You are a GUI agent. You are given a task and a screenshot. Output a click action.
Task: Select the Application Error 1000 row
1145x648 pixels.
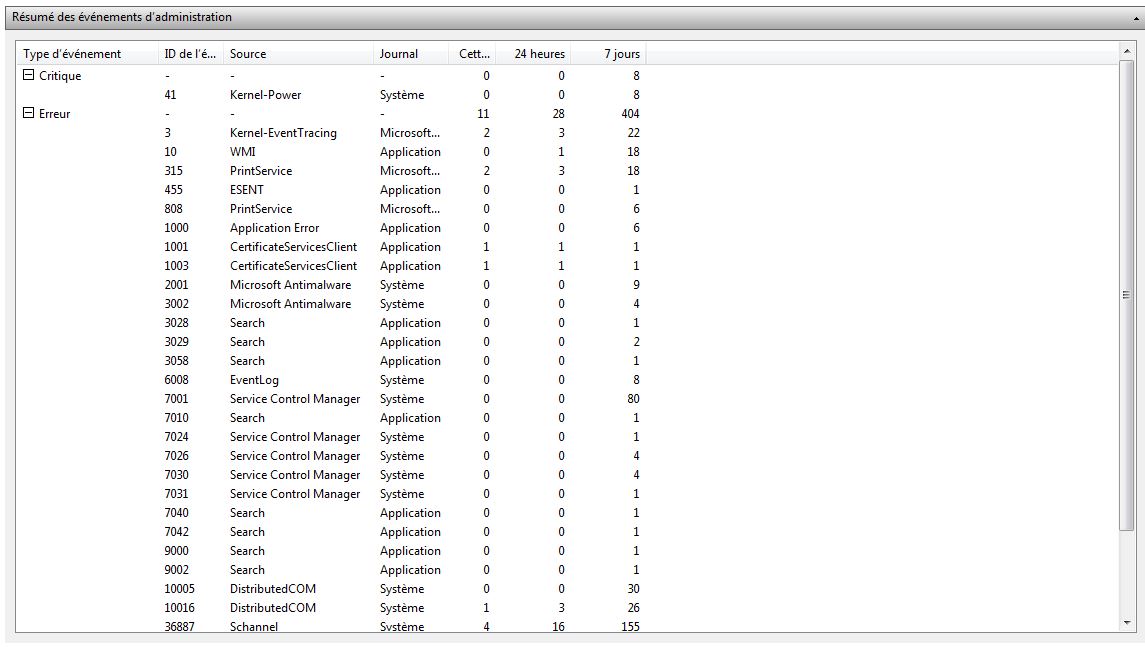tap(274, 228)
